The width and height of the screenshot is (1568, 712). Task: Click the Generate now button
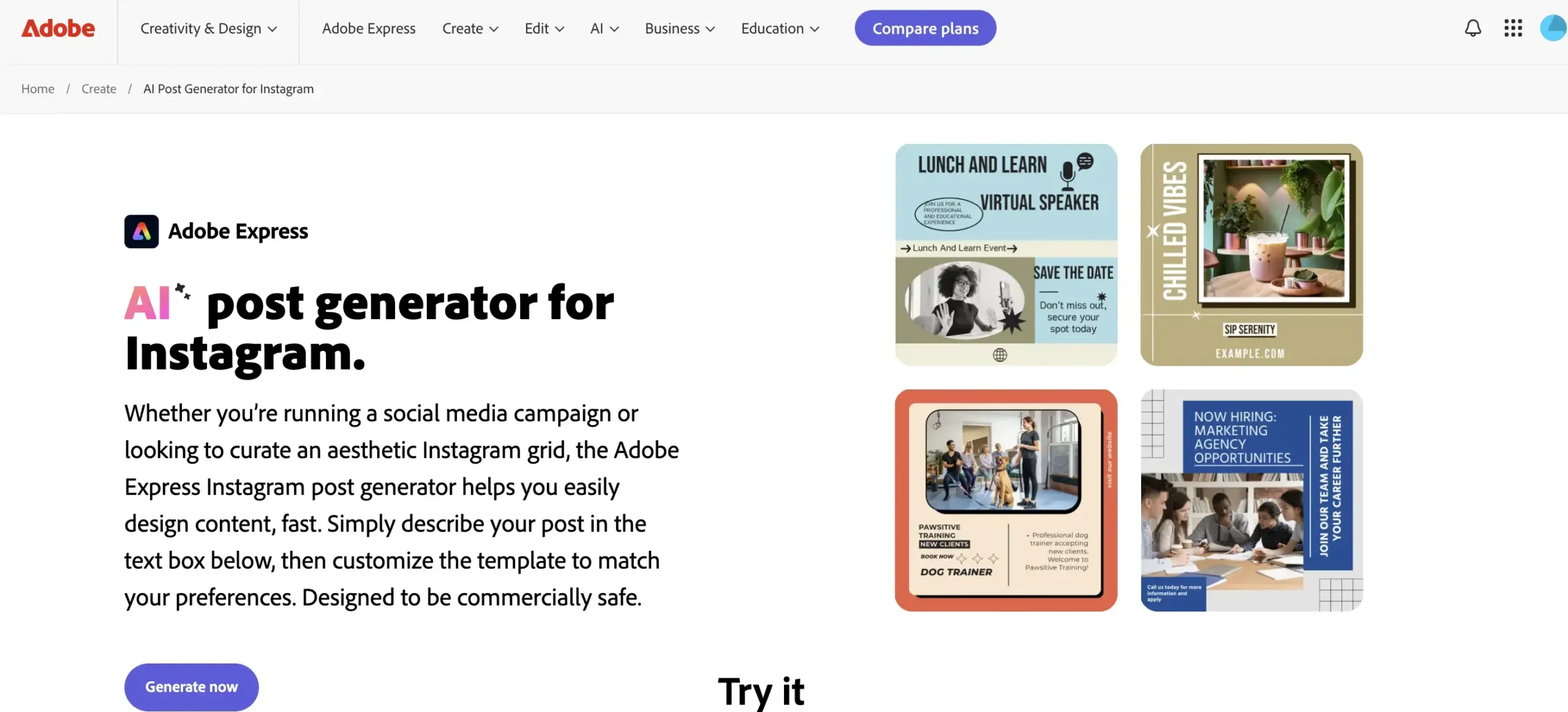pos(191,687)
